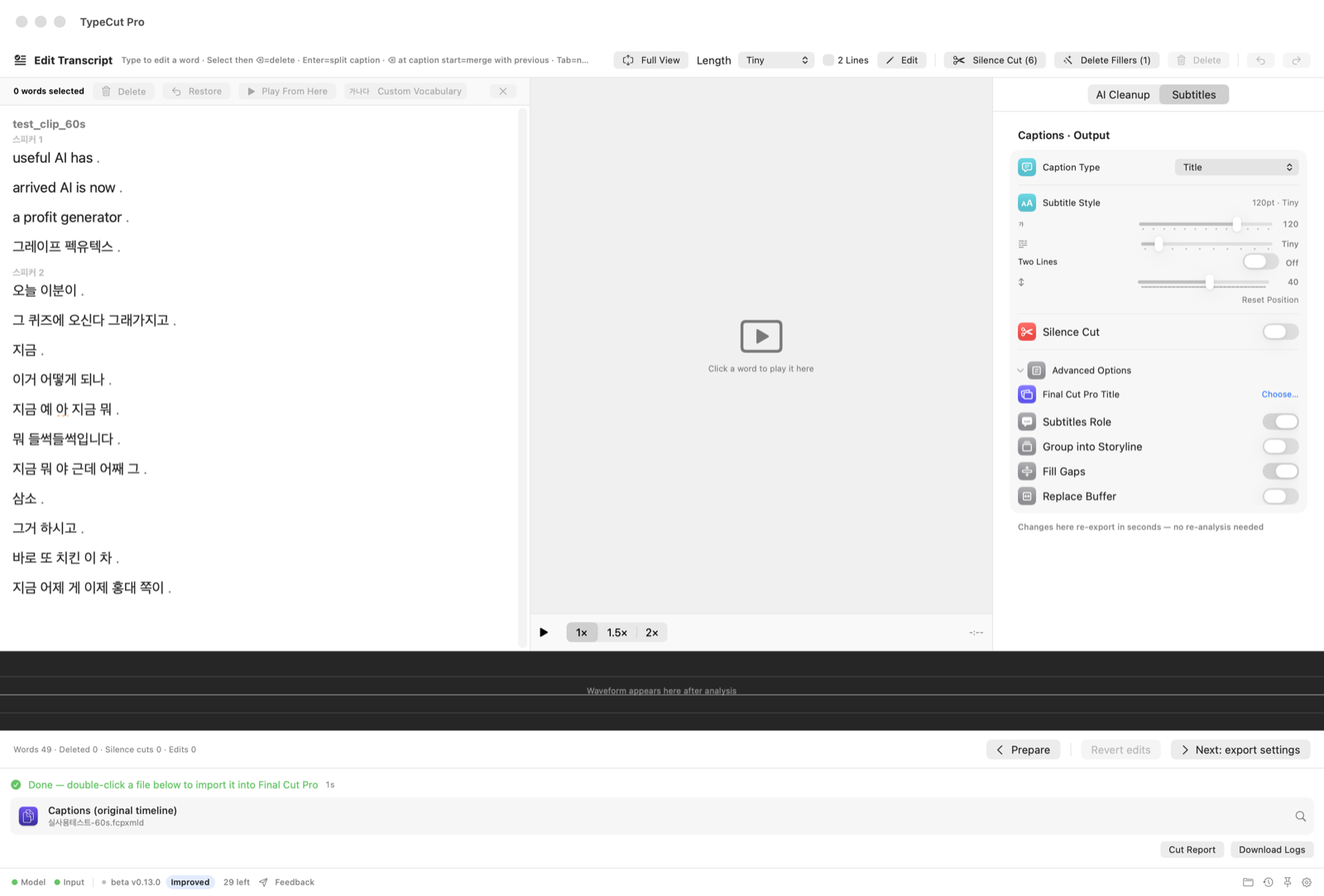The width and height of the screenshot is (1324, 896).
Task: Click Choose... link for Final Cut Pro Title
Action: pyautogui.click(x=1279, y=395)
